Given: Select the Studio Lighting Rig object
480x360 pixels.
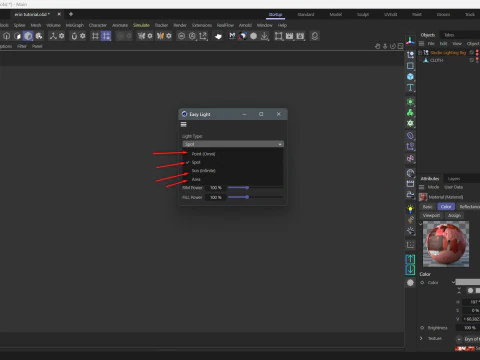Looking at the screenshot, I should 448,53.
